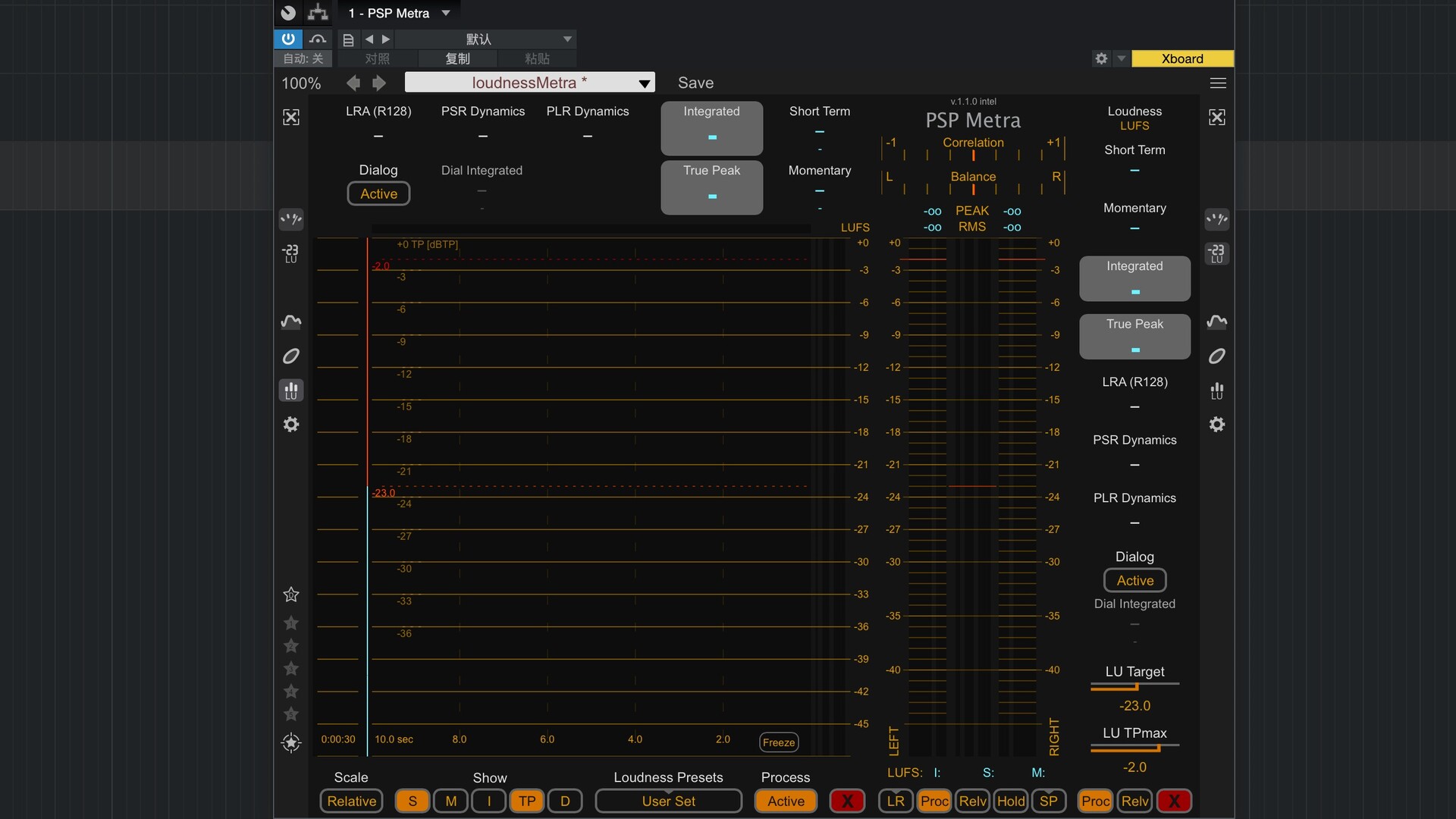Toggle the TP show button
This screenshot has height=819, width=1456.
(x=527, y=801)
